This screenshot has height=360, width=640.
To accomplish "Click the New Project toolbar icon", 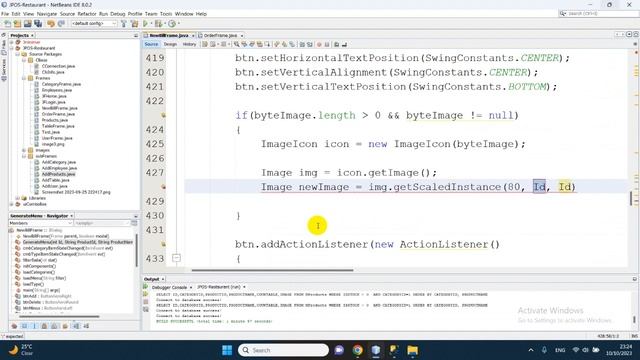I will coord(17,24).
